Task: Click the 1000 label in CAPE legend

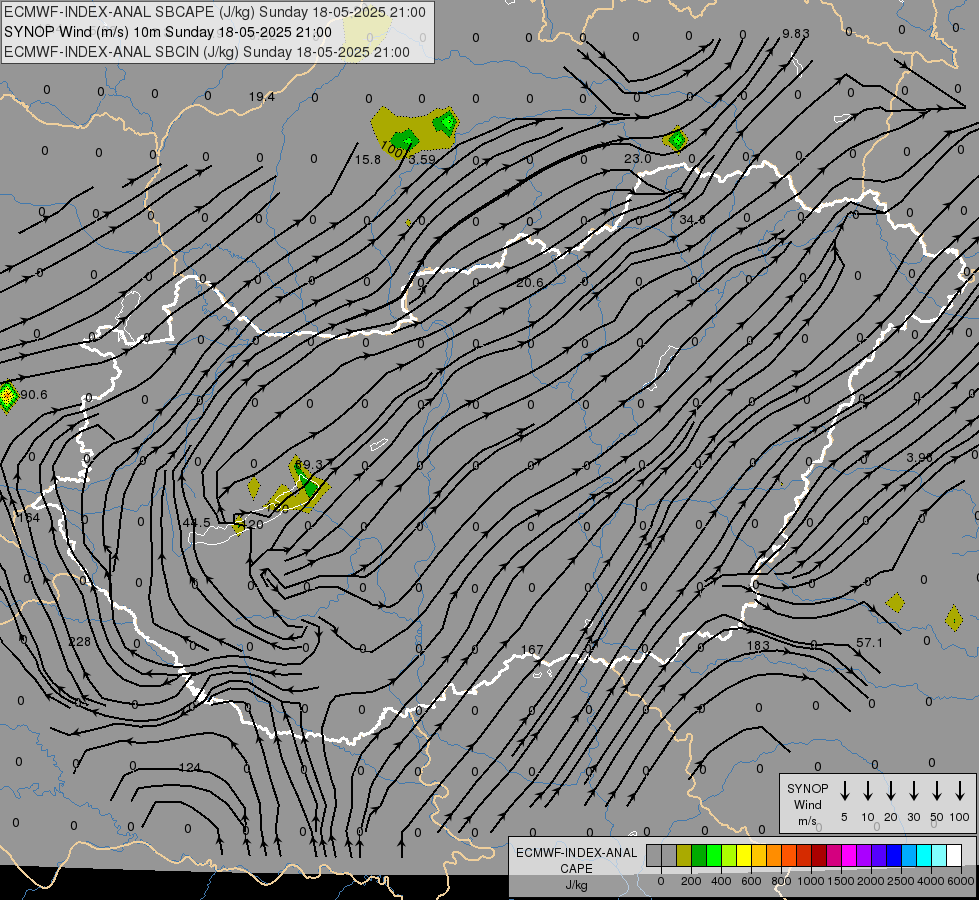Action: (x=810, y=881)
